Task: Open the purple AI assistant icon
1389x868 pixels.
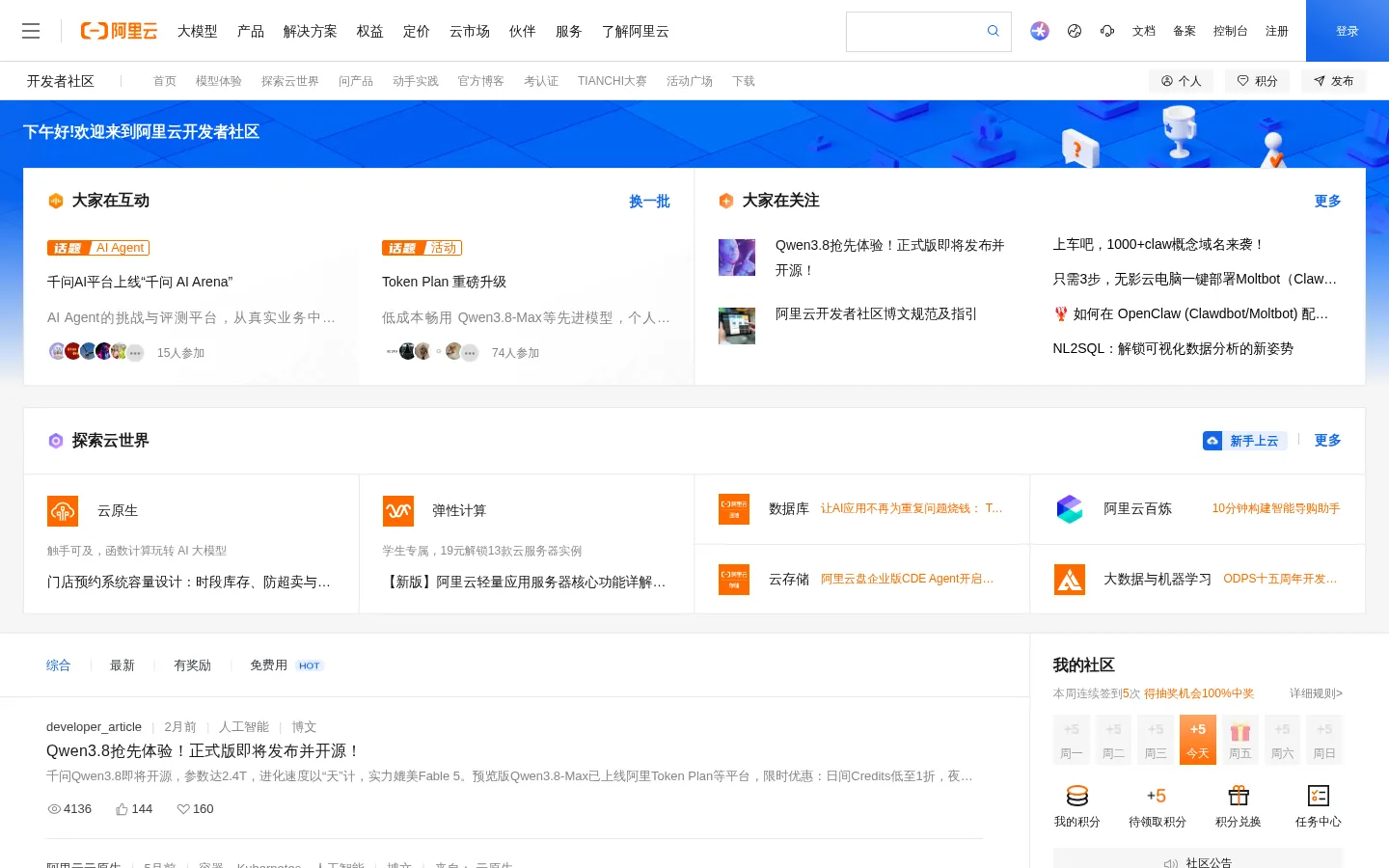Action: [1039, 31]
